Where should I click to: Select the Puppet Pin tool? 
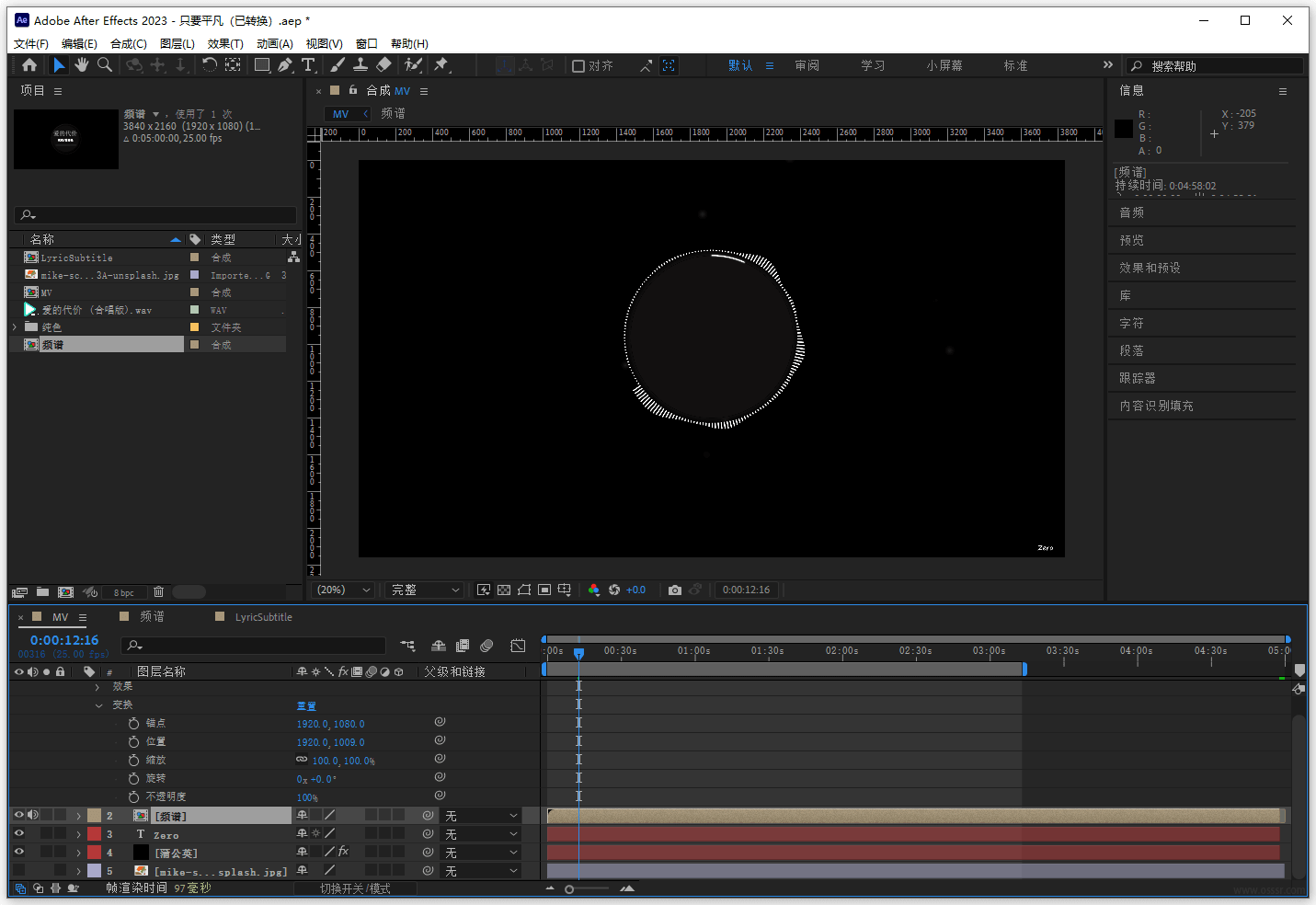441,65
